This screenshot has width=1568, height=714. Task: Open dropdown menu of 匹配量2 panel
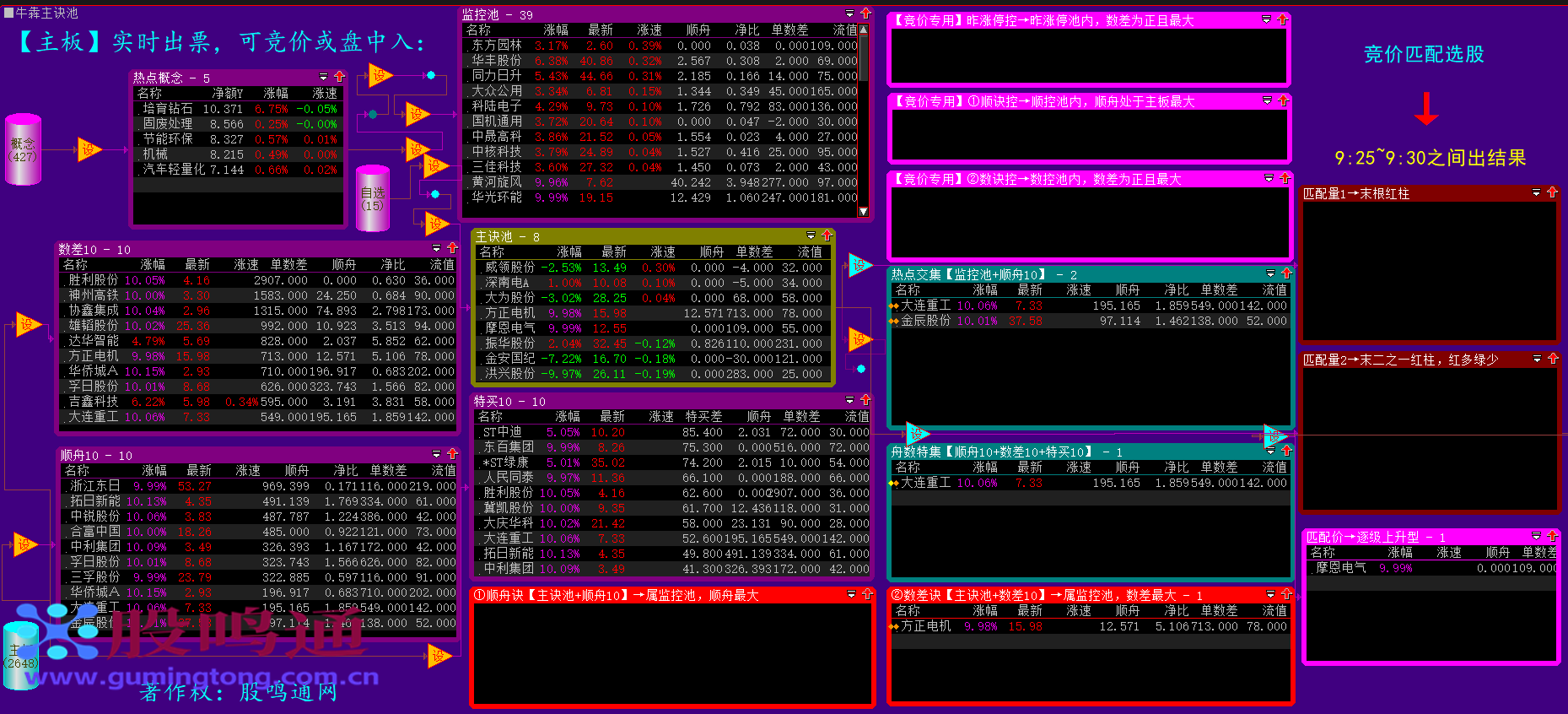pos(1537,359)
